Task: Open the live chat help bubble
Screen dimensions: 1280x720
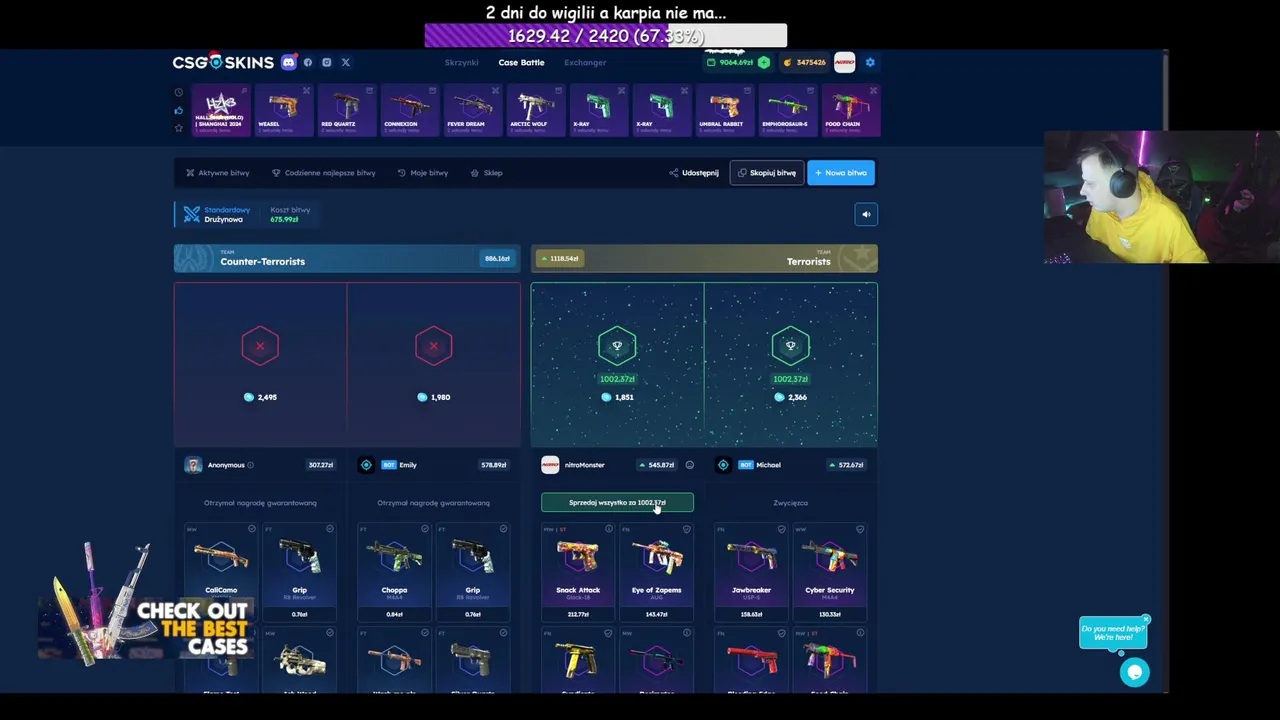Action: [x=1134, y=672]
